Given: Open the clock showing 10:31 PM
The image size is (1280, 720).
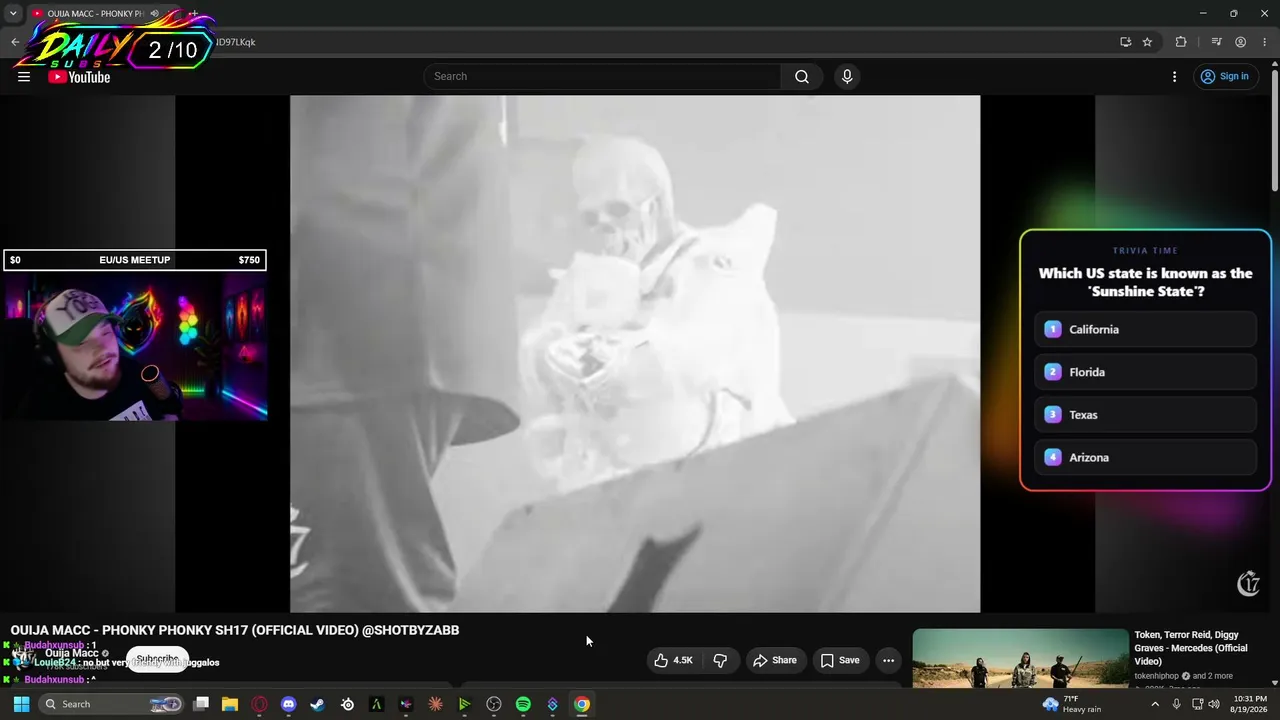Looking at the screenshot, I should tap(1250, 698).
